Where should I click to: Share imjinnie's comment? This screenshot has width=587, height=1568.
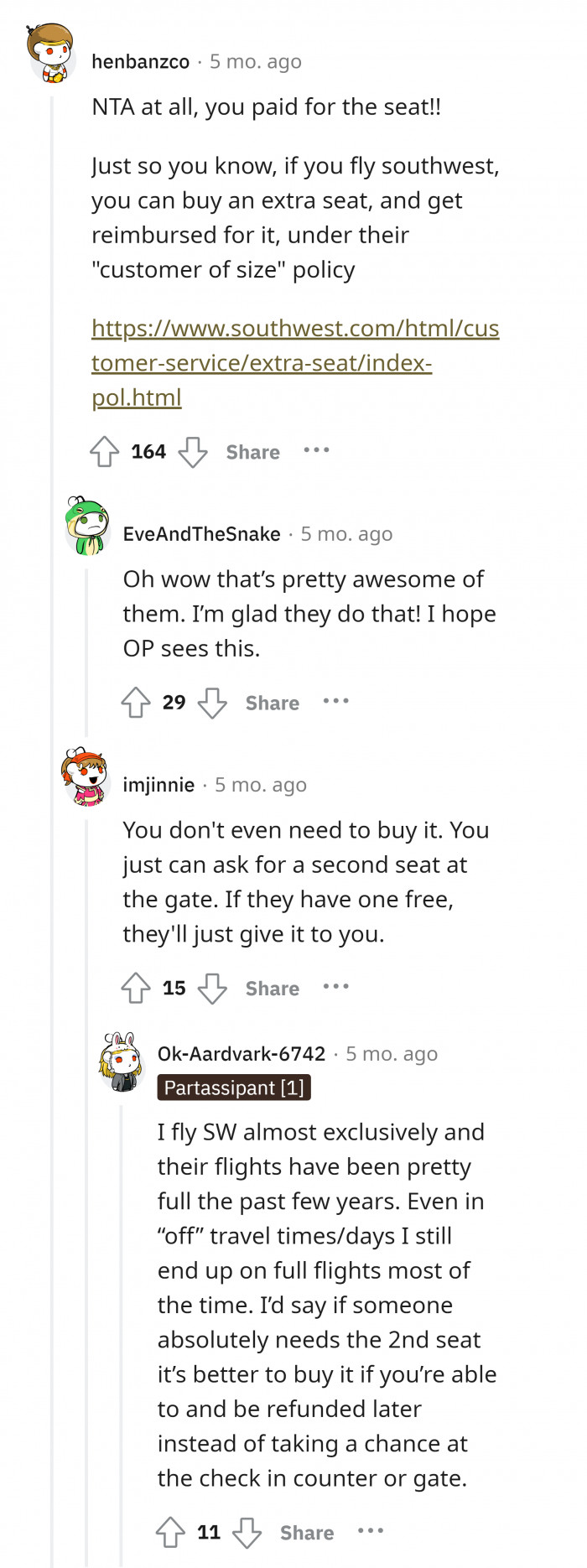tap(272, 989)
